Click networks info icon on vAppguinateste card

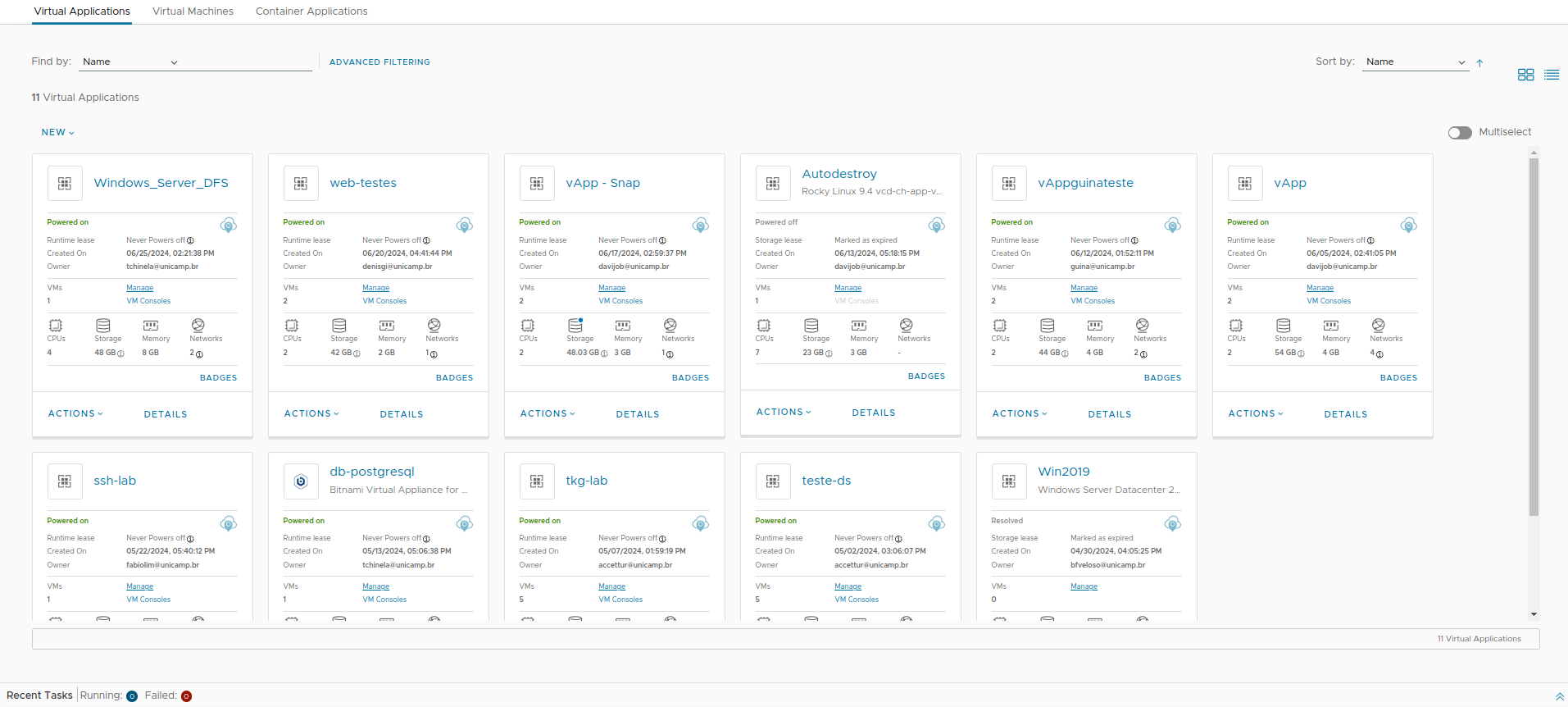point(1143,354)
